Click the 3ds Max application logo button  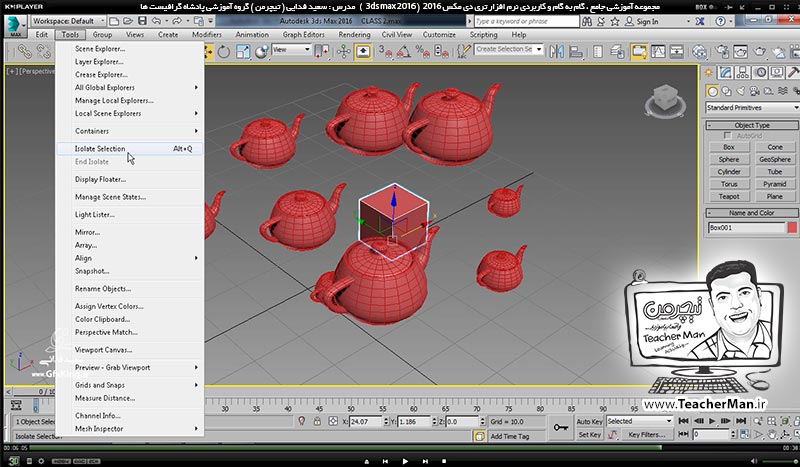(15, 26)
